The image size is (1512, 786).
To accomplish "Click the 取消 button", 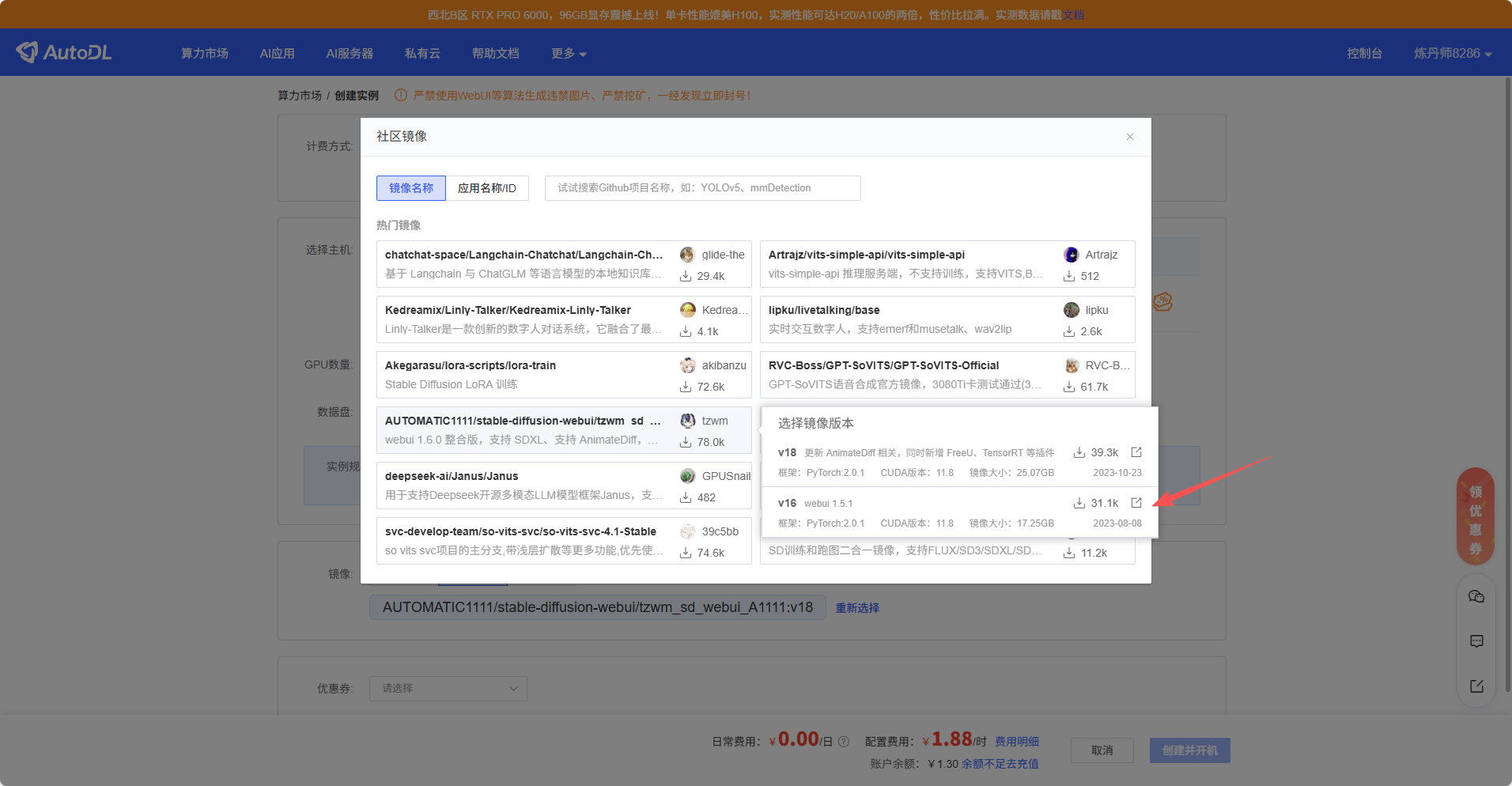I will pyautogui.click(x=1102, y=750).
